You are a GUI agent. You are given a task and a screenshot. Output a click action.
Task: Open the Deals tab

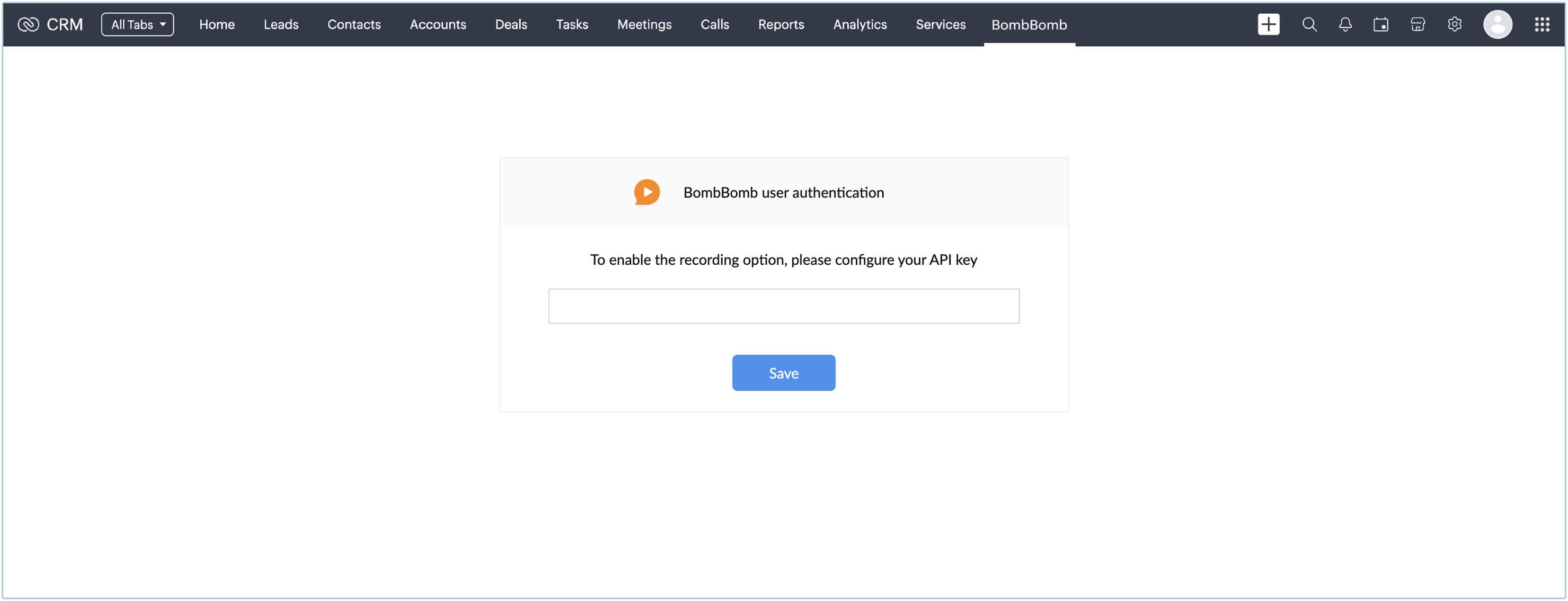511,24
